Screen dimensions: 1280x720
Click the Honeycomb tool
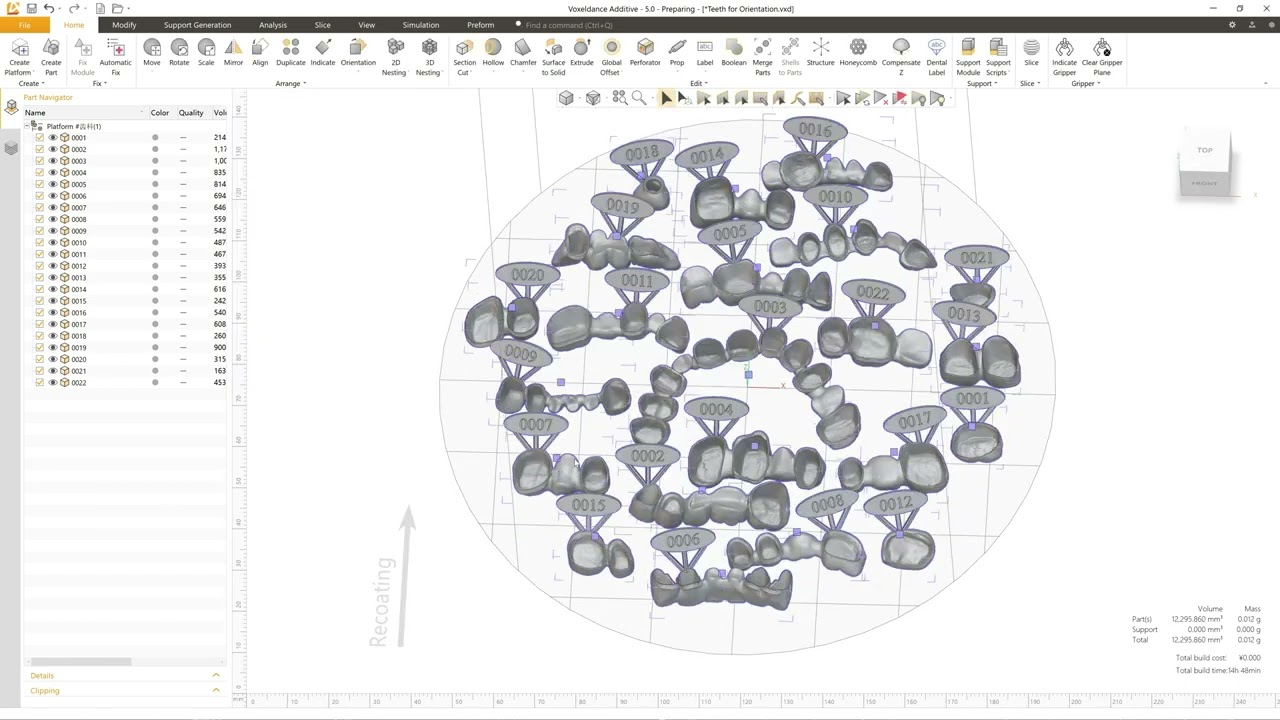click(858, 53)
